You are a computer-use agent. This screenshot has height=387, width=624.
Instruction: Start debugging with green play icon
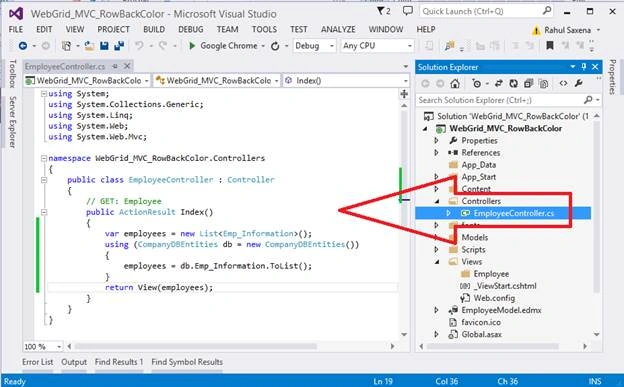(x=192, y=46)
